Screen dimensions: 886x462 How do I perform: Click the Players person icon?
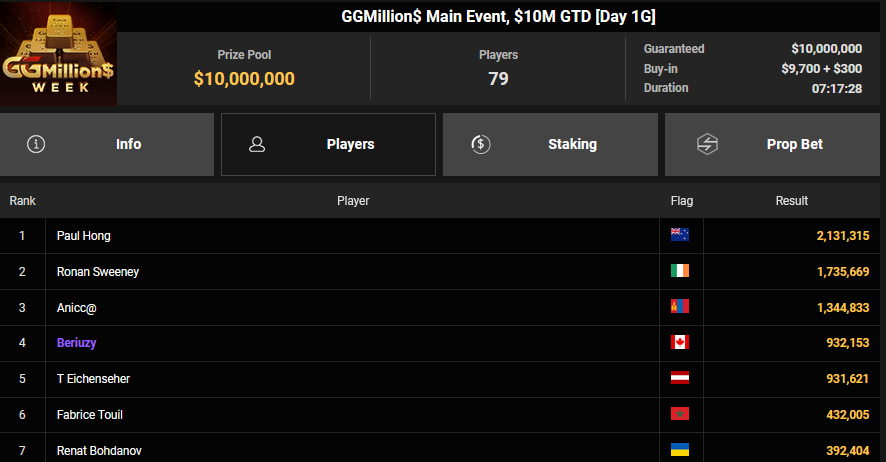point(257,144)
